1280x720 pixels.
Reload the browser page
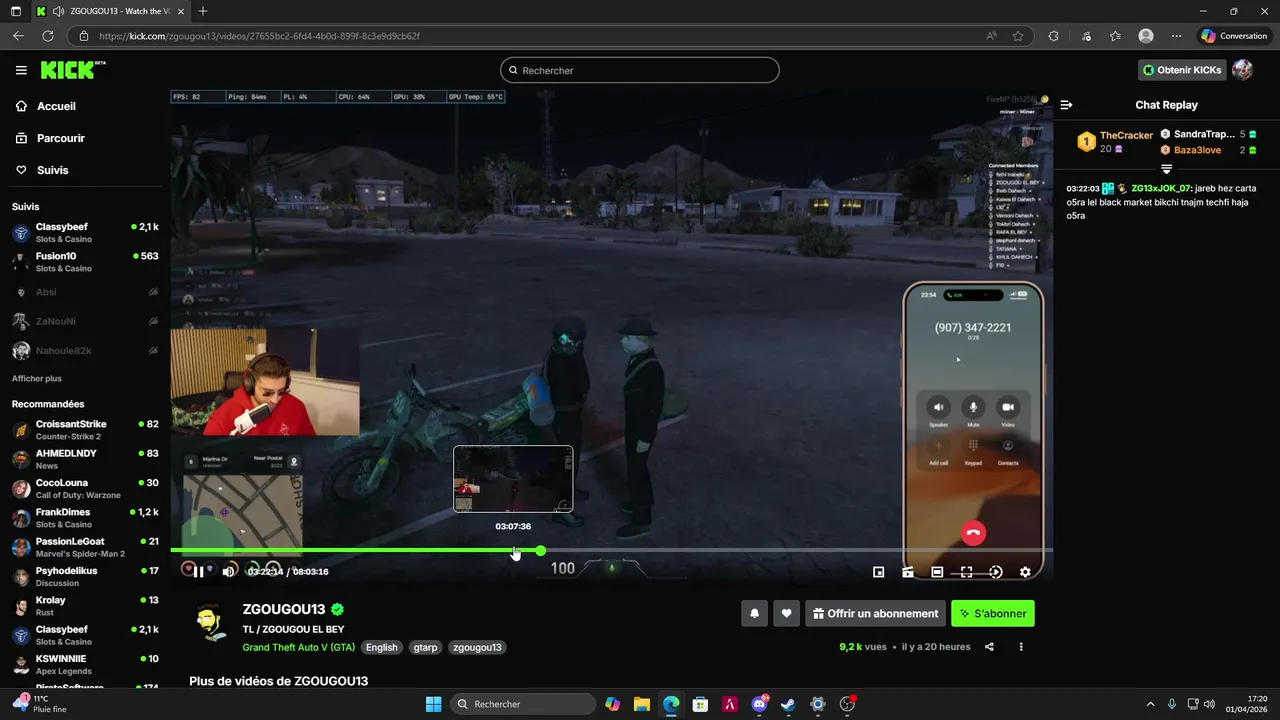[47, 36]
